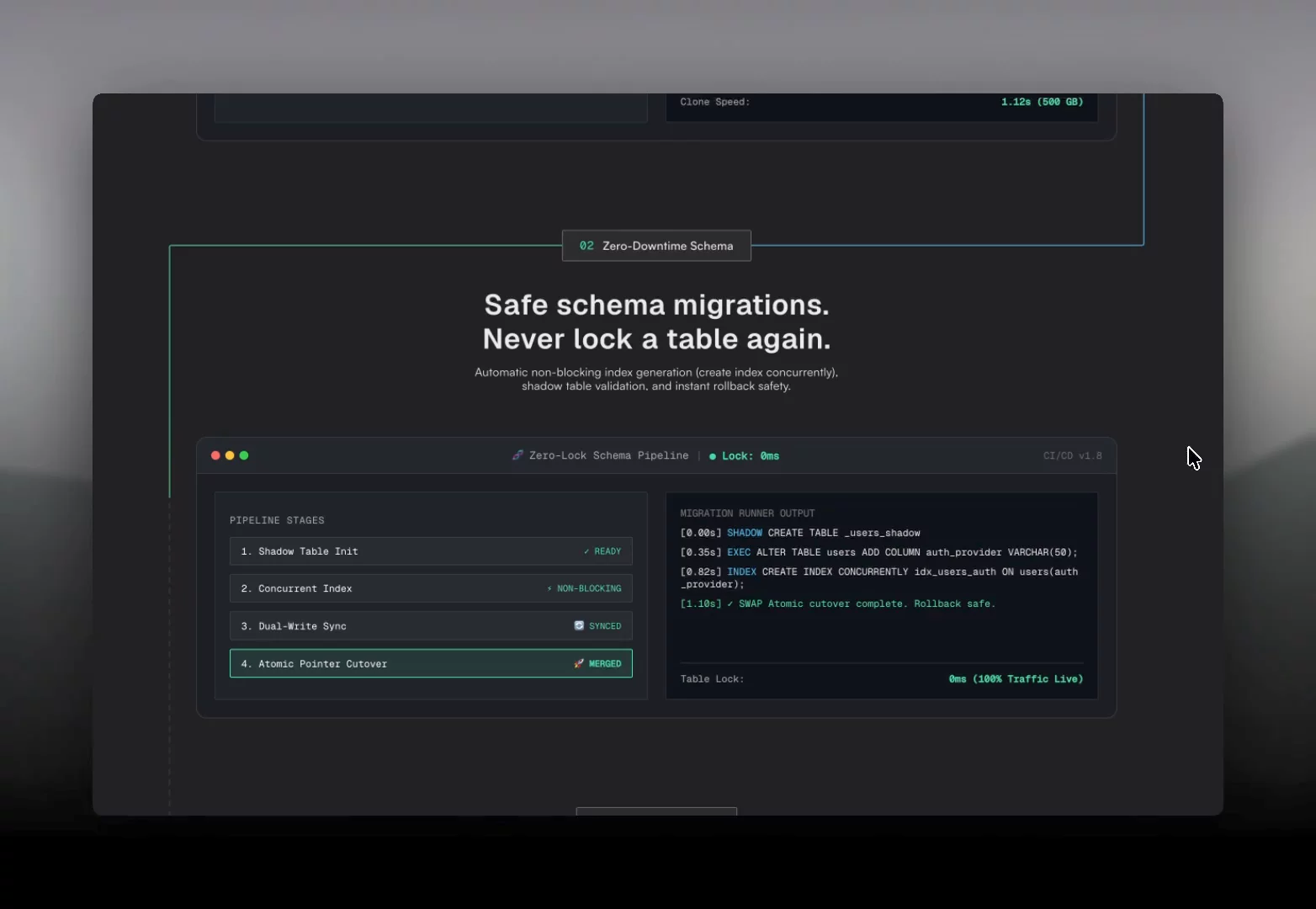Click the 'Clone Speed:' label
This screenshot has width=1316, height=909.
pos(714,102)
